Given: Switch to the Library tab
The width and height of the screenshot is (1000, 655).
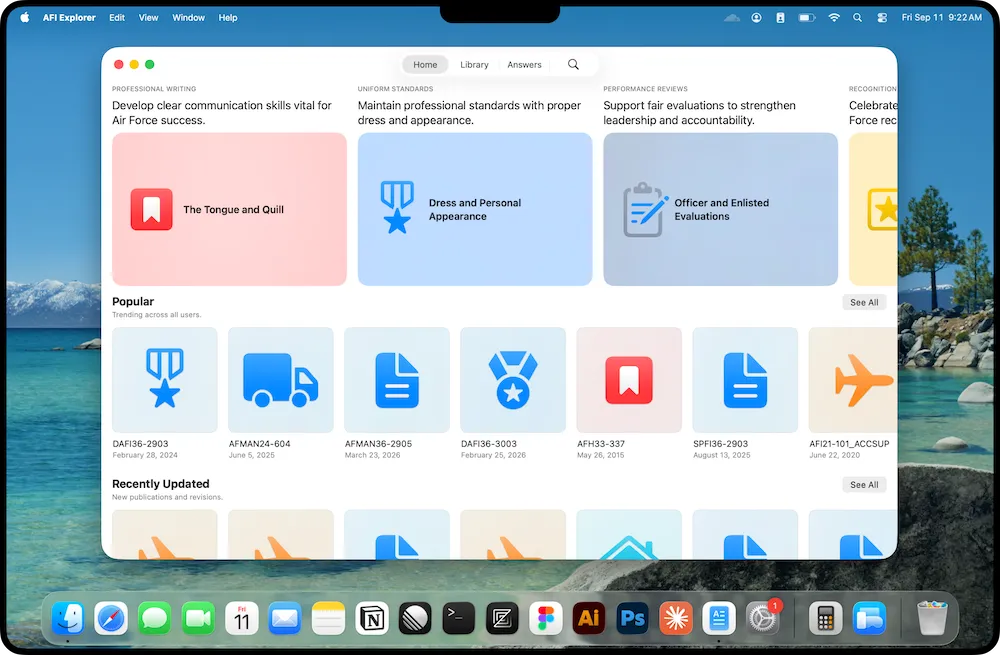Looking at the screenshot, I should pos(474,64).
